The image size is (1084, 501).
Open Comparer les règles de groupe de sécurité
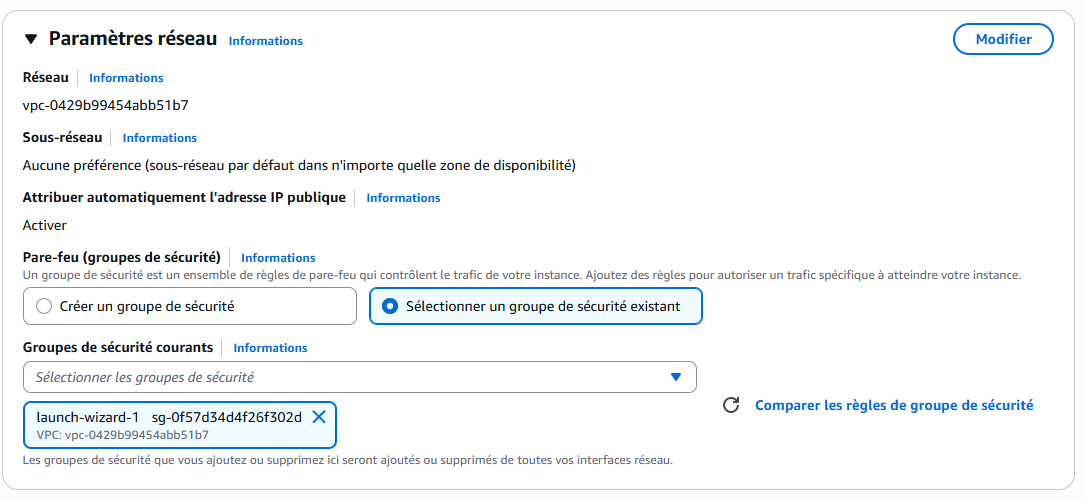894,405
